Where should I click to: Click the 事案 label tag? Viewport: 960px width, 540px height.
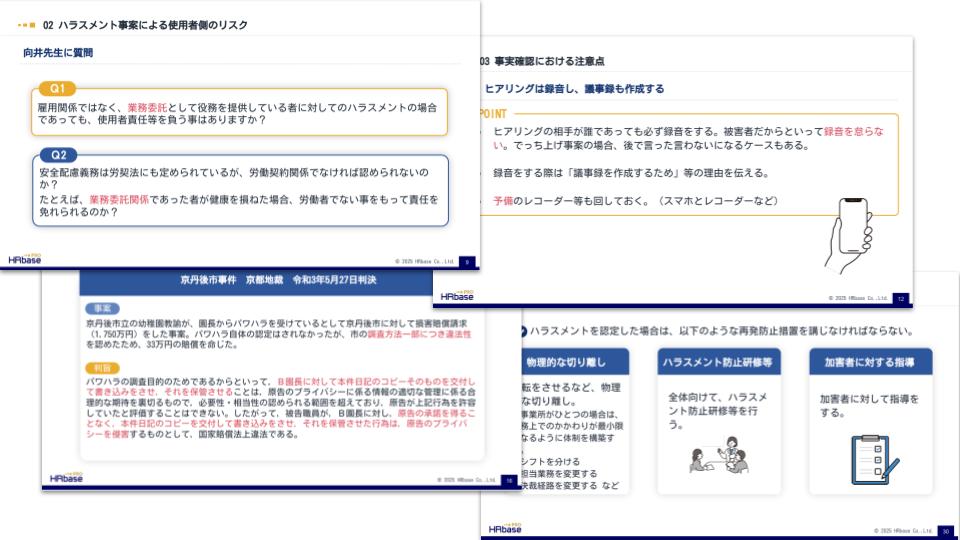pos(103,309)
